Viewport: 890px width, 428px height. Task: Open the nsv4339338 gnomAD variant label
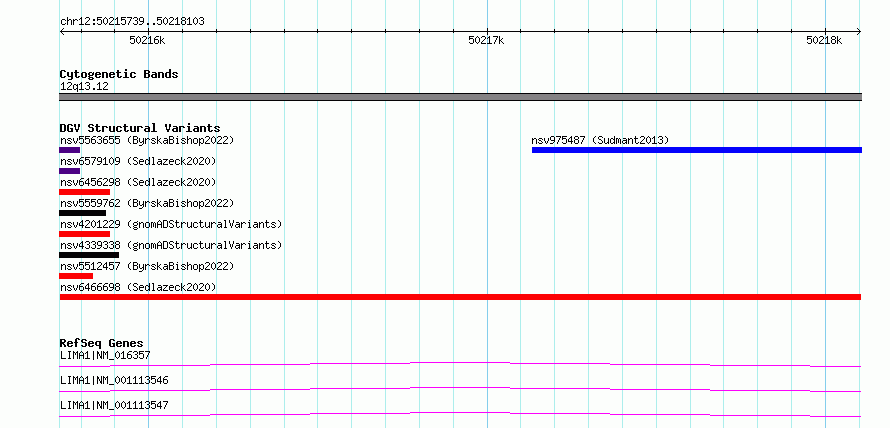pyautogui.click(x=171, y=245)
